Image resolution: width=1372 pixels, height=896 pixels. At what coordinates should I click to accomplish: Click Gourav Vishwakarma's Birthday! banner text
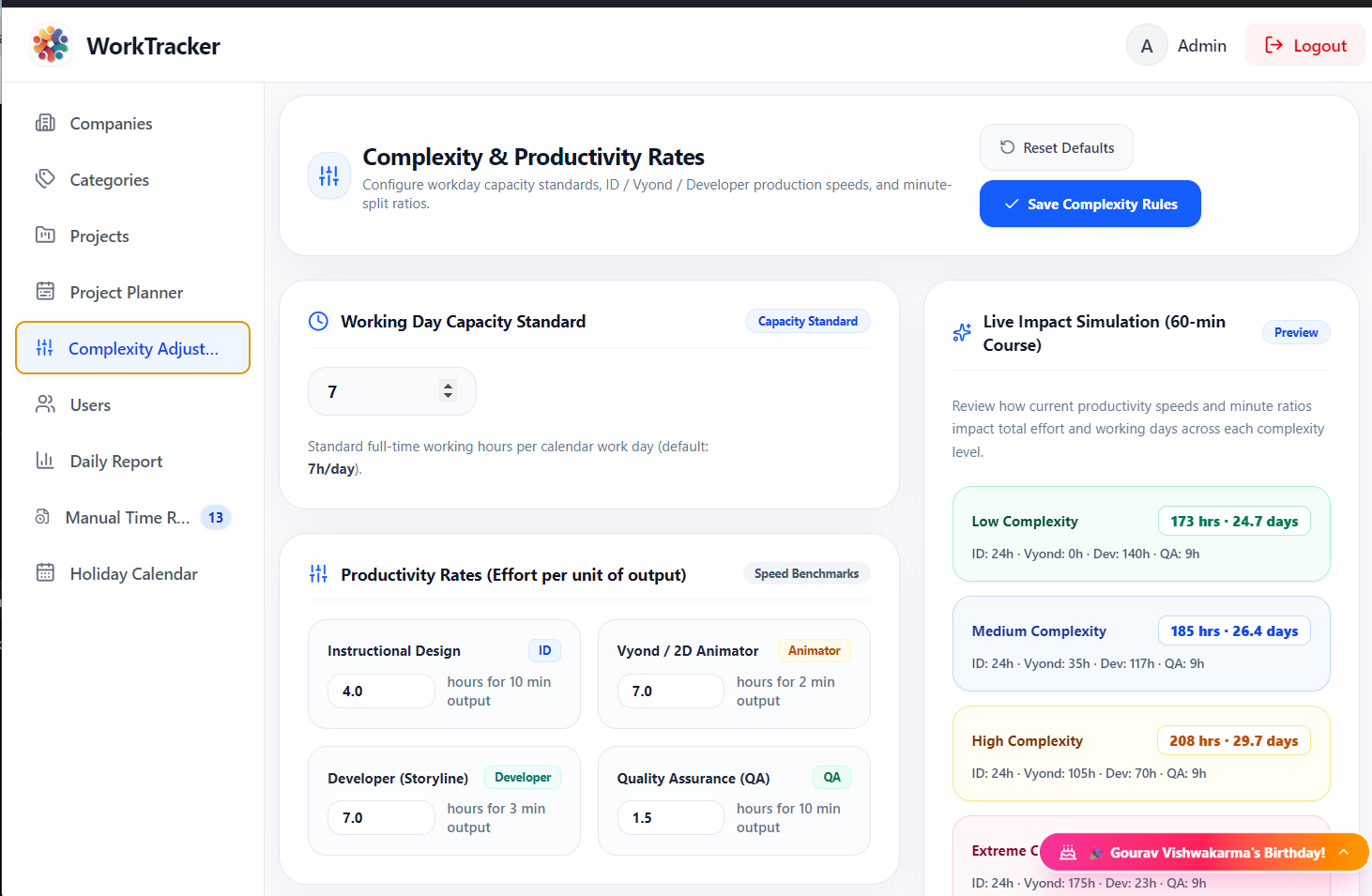1217,853
